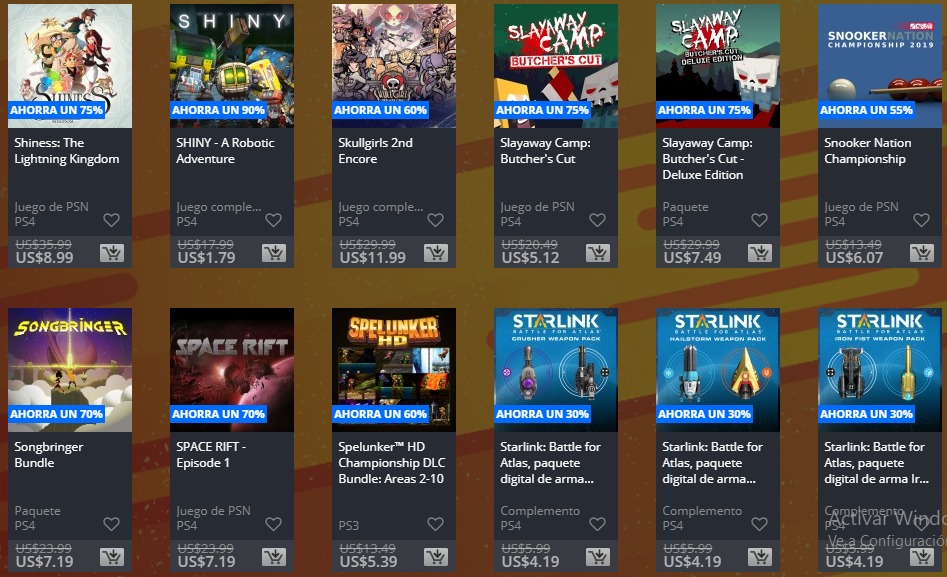The height and width of the screenshot is (577, 947).
Task: Open the Spelunker HD Championship DLC Bundle link
Action: click(x=391, y=463)
